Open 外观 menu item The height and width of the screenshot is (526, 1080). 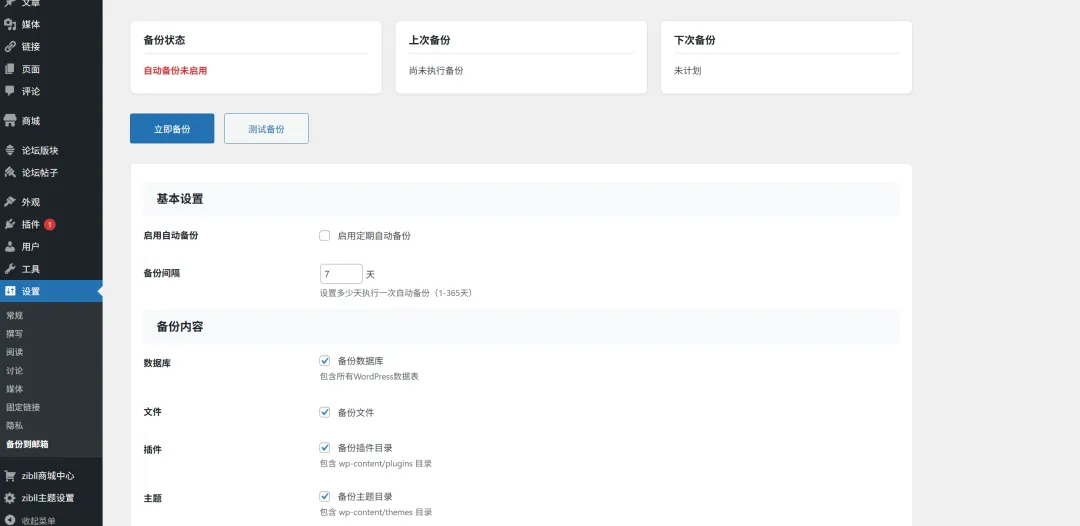coord(51,202)
